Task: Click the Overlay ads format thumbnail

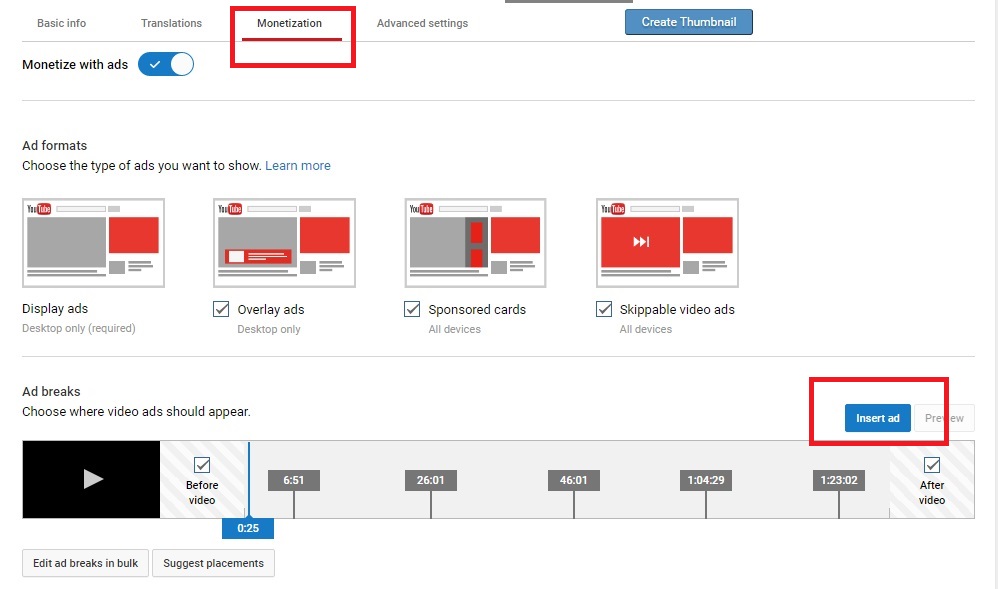Action: 285,243
